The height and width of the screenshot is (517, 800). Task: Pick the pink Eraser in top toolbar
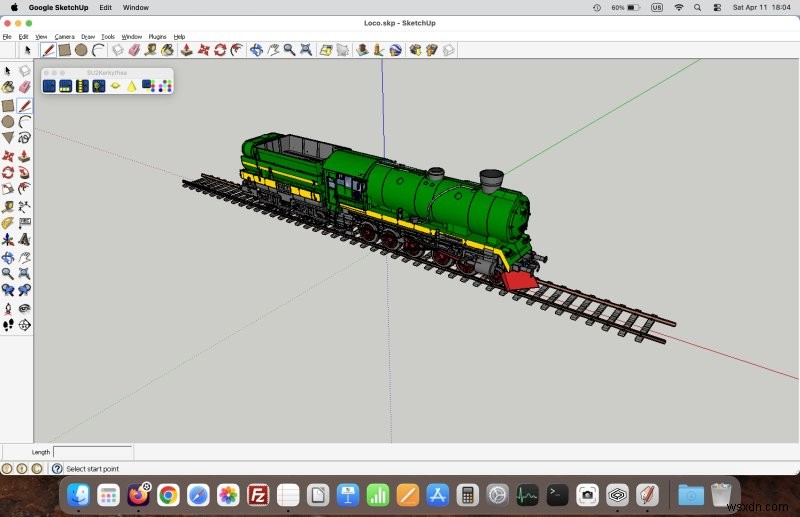coord(134,50)
